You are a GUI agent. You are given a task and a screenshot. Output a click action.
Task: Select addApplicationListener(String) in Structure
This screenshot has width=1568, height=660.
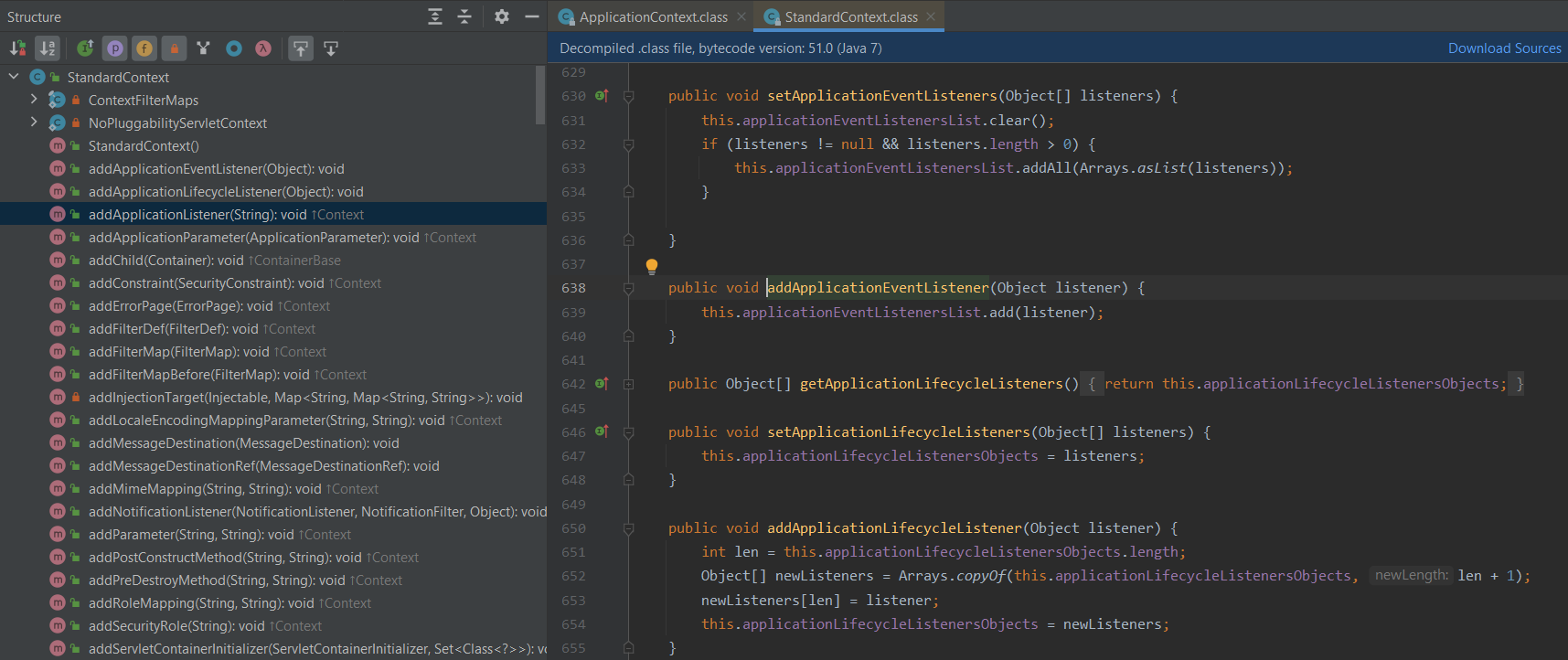pyautogui.click(x=273, y=214)
